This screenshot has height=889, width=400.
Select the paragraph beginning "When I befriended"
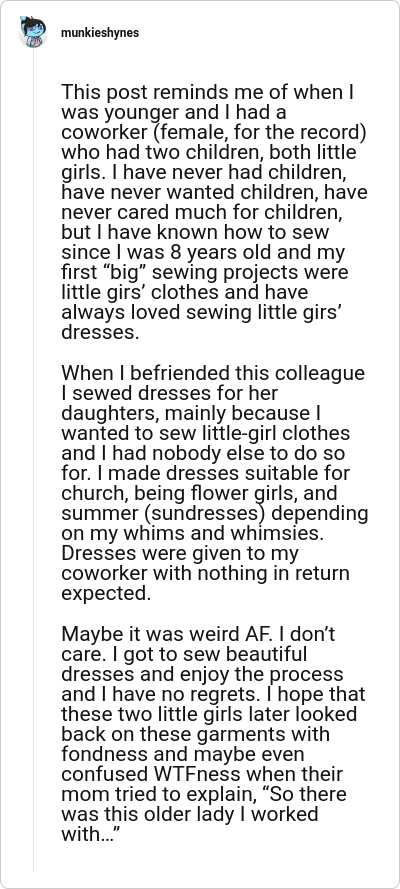(215, 484)
